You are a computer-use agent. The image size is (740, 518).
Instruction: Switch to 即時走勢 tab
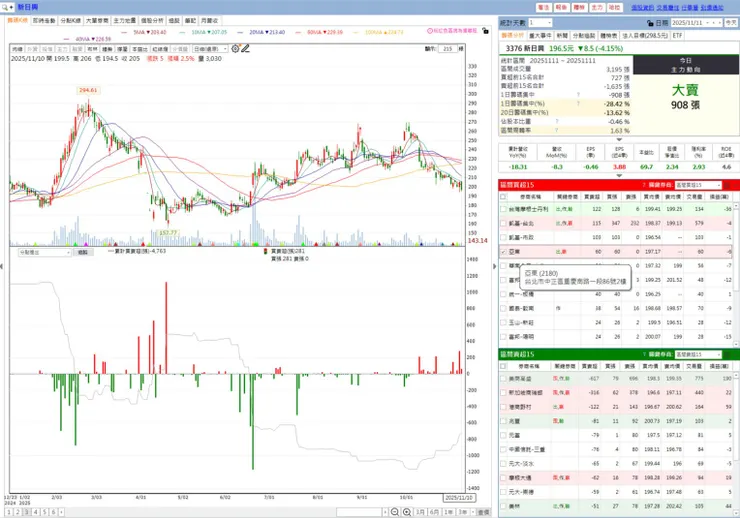pos(44,21)
